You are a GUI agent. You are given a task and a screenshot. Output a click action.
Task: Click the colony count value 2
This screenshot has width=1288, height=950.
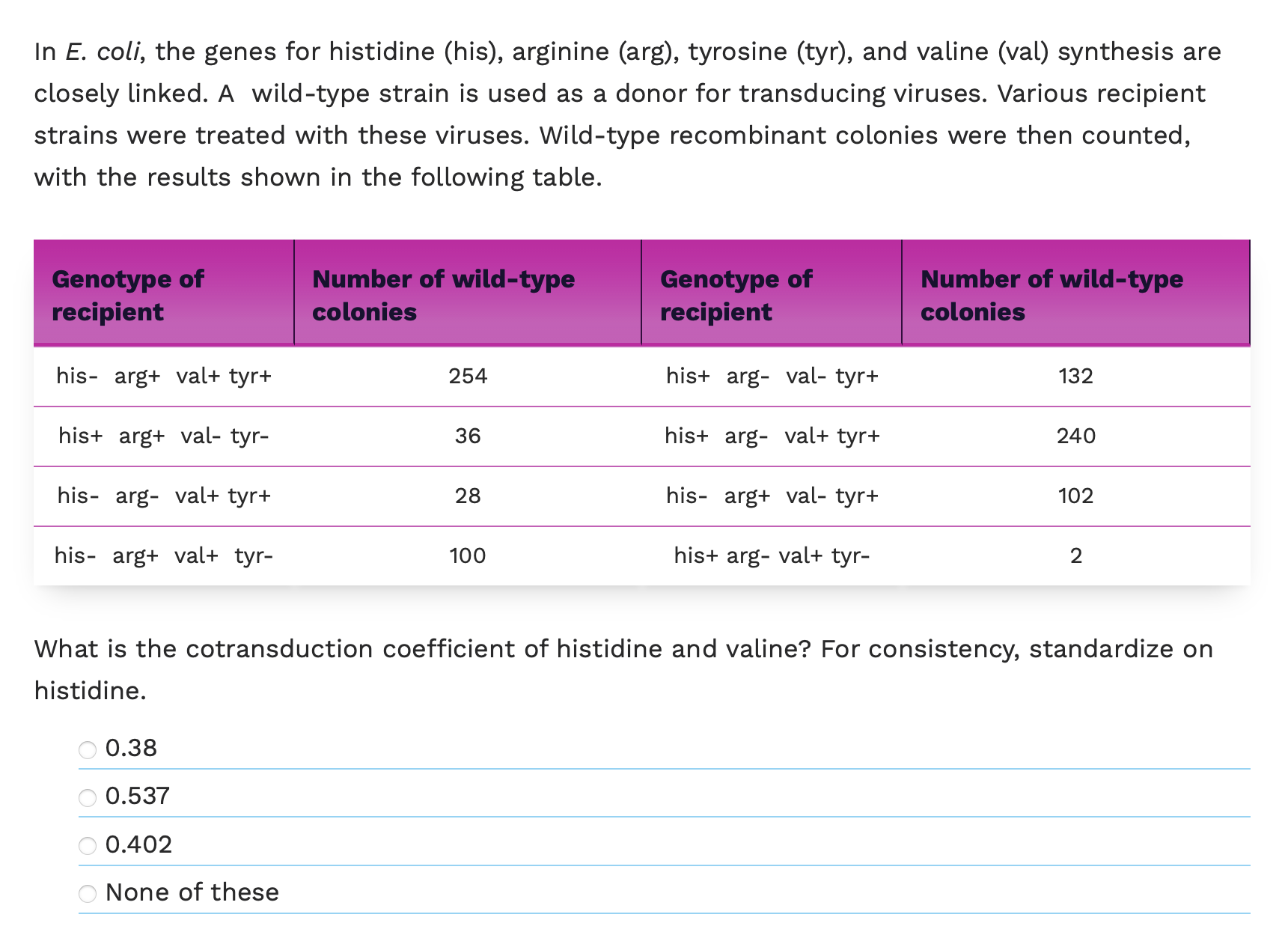tap(1076, 555)
